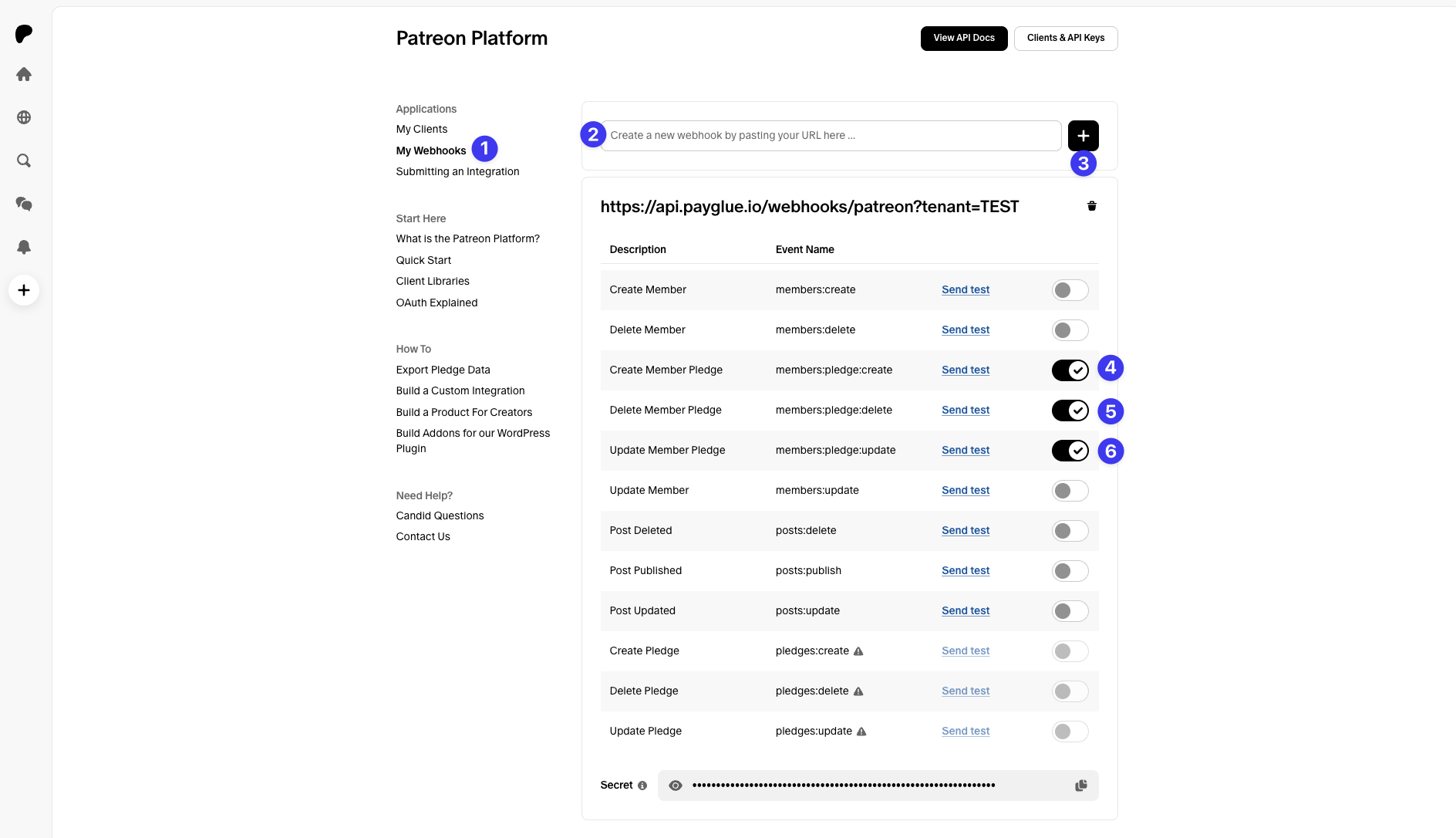Click the Secret info icon
This screenshot has height=838, width=1456.
[x=642, y=786]
